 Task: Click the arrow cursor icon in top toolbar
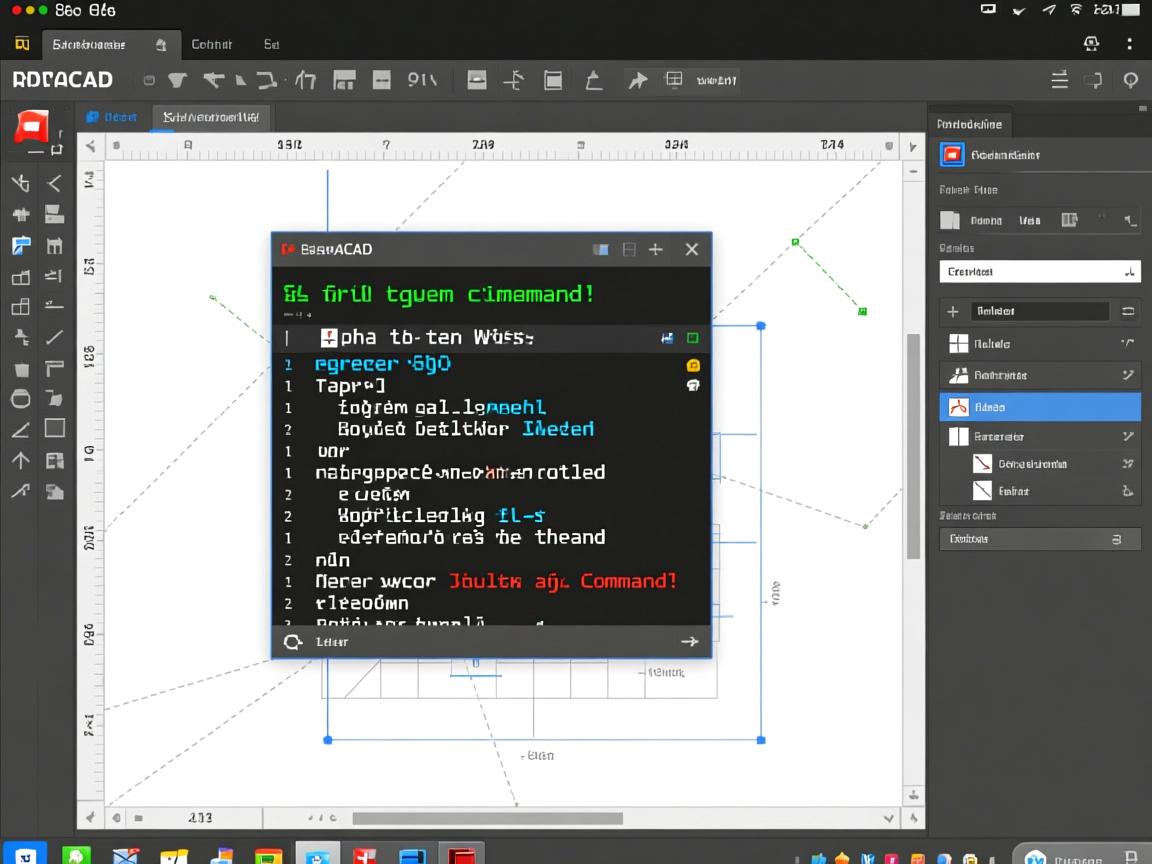point(637,81)
